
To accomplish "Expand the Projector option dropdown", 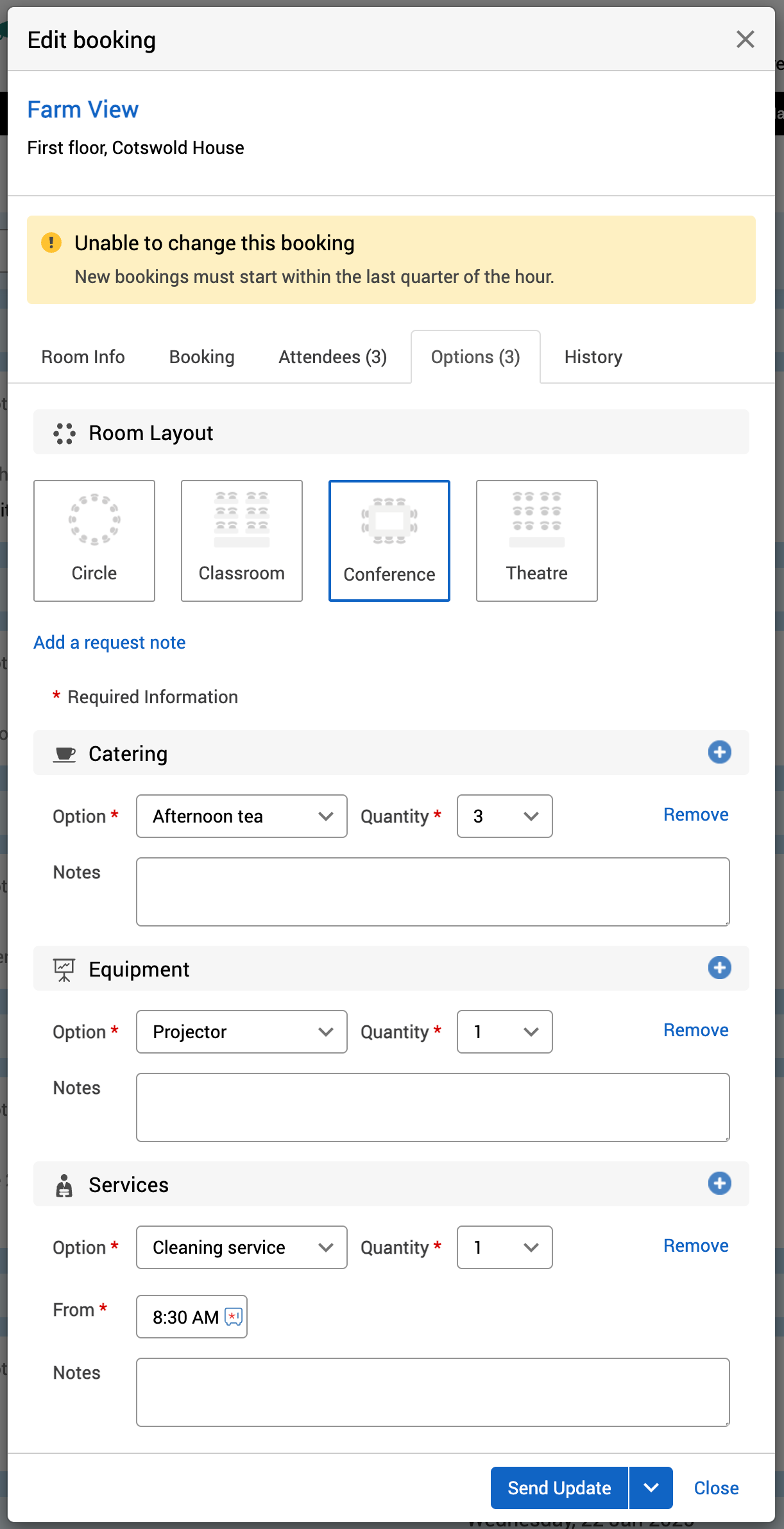I will [242, 1032].
